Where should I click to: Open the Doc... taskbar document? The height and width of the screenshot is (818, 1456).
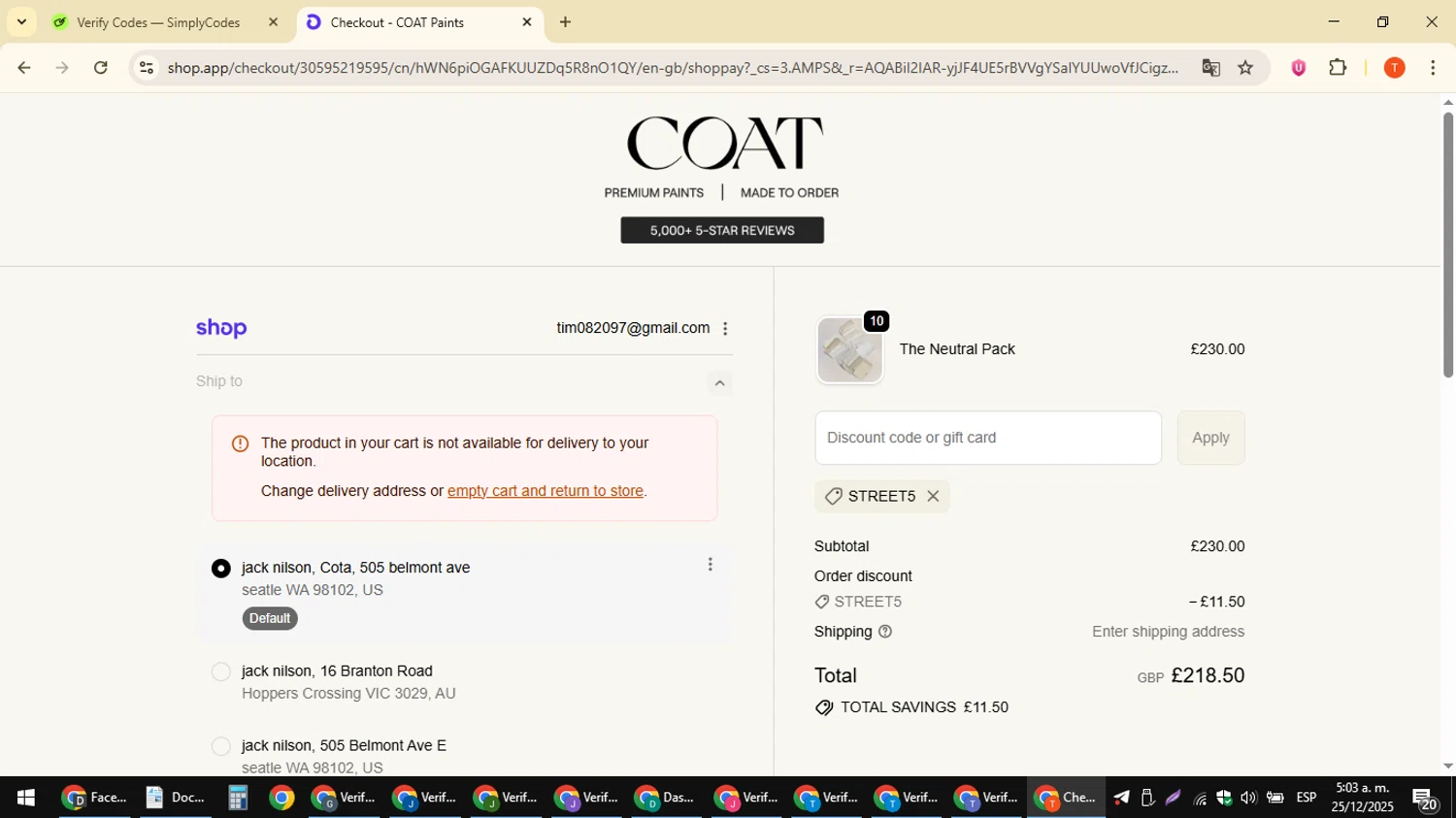point(175,798)
